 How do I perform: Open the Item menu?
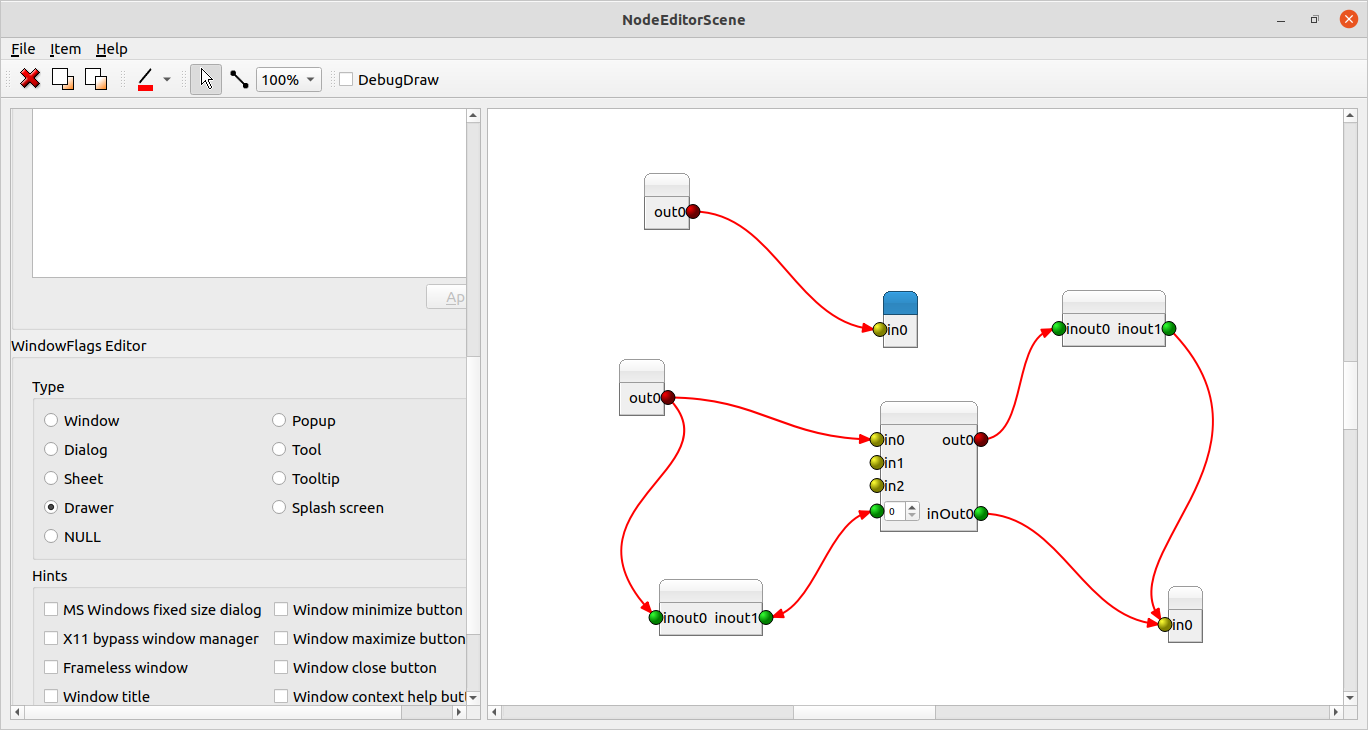coord(66,48)
